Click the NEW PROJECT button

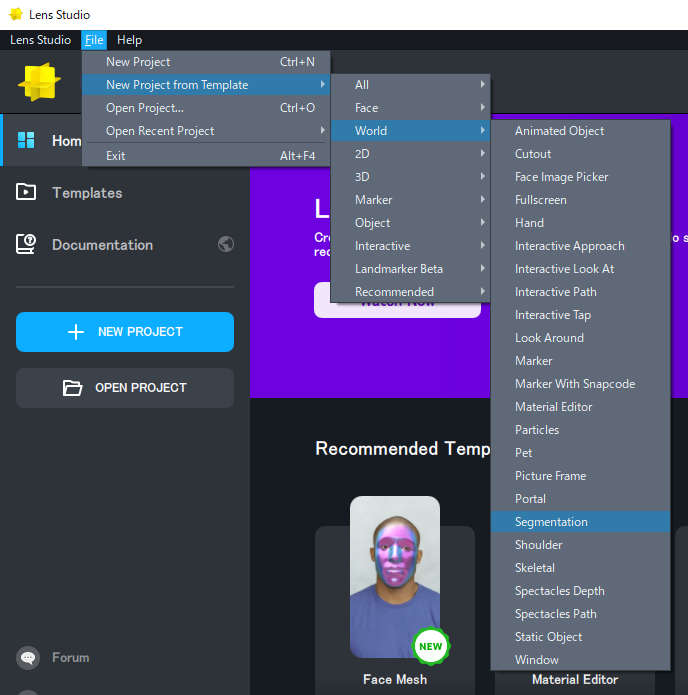125,332
